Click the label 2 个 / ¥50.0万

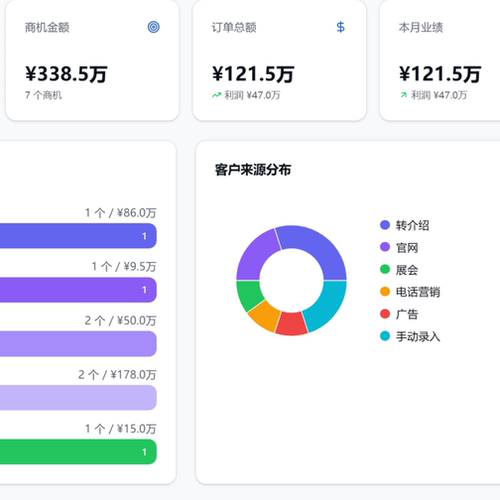click(x=120, y=321)
